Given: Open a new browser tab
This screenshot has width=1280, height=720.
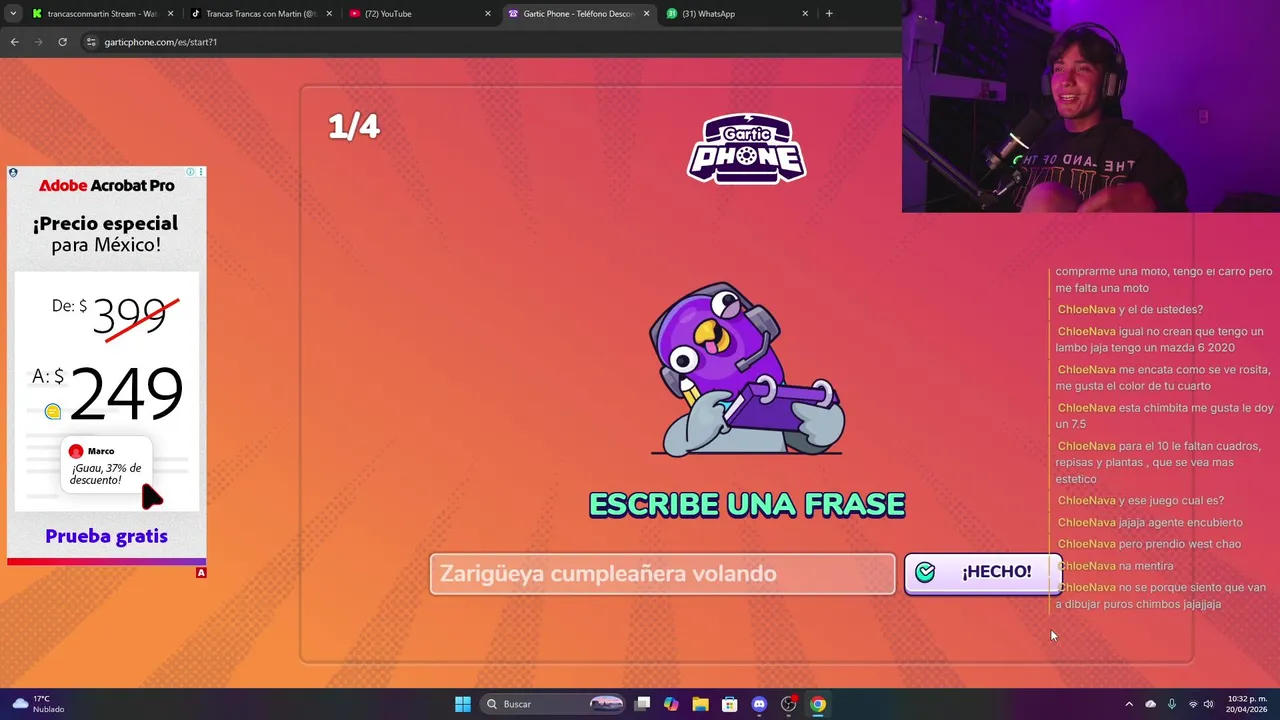Looking at the screenshot, I should [829, 14].
